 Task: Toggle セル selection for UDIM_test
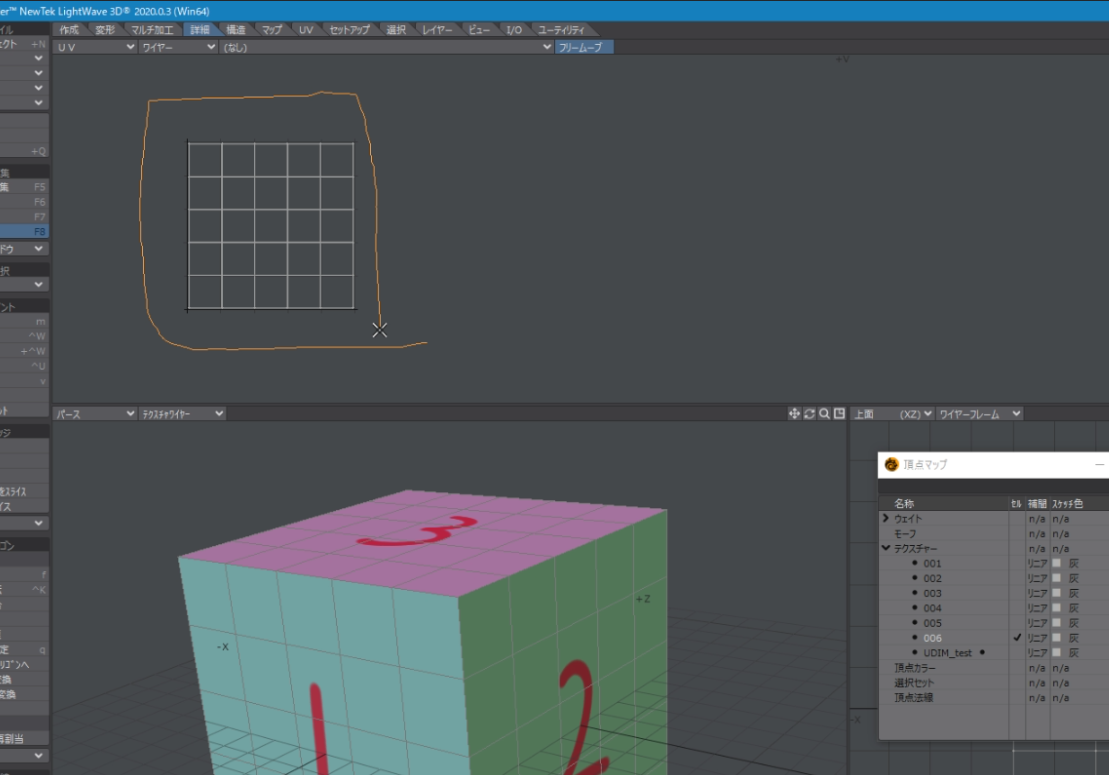[1017, 653]
